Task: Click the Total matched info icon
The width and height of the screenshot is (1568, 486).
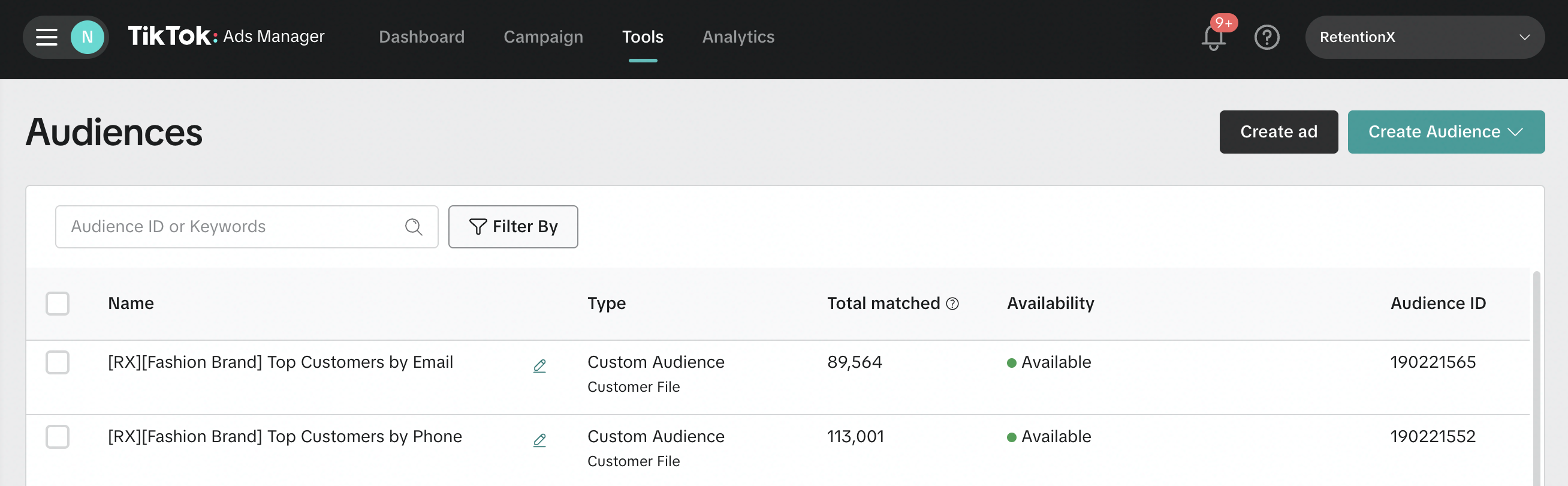Action: [952, 303]
